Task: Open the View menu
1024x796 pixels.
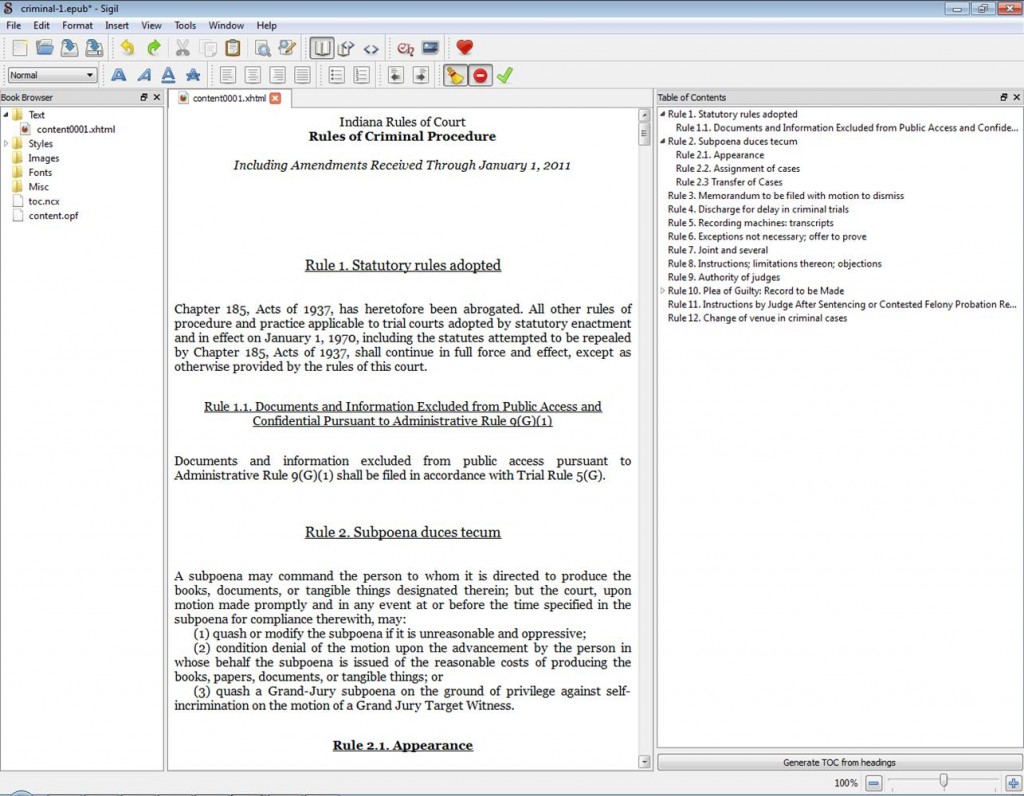Action: point(151,25)
